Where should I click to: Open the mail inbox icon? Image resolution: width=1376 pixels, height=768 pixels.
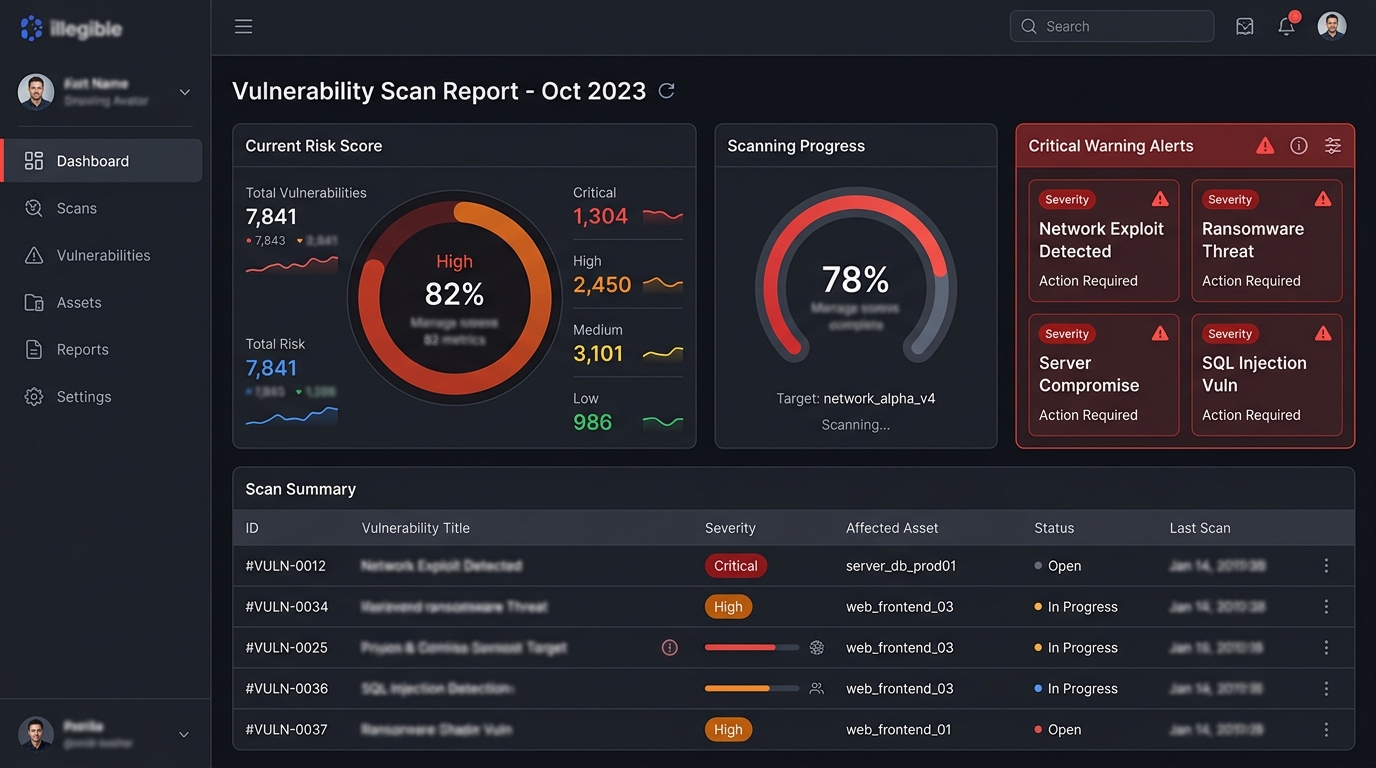(x=1245, y=27)
